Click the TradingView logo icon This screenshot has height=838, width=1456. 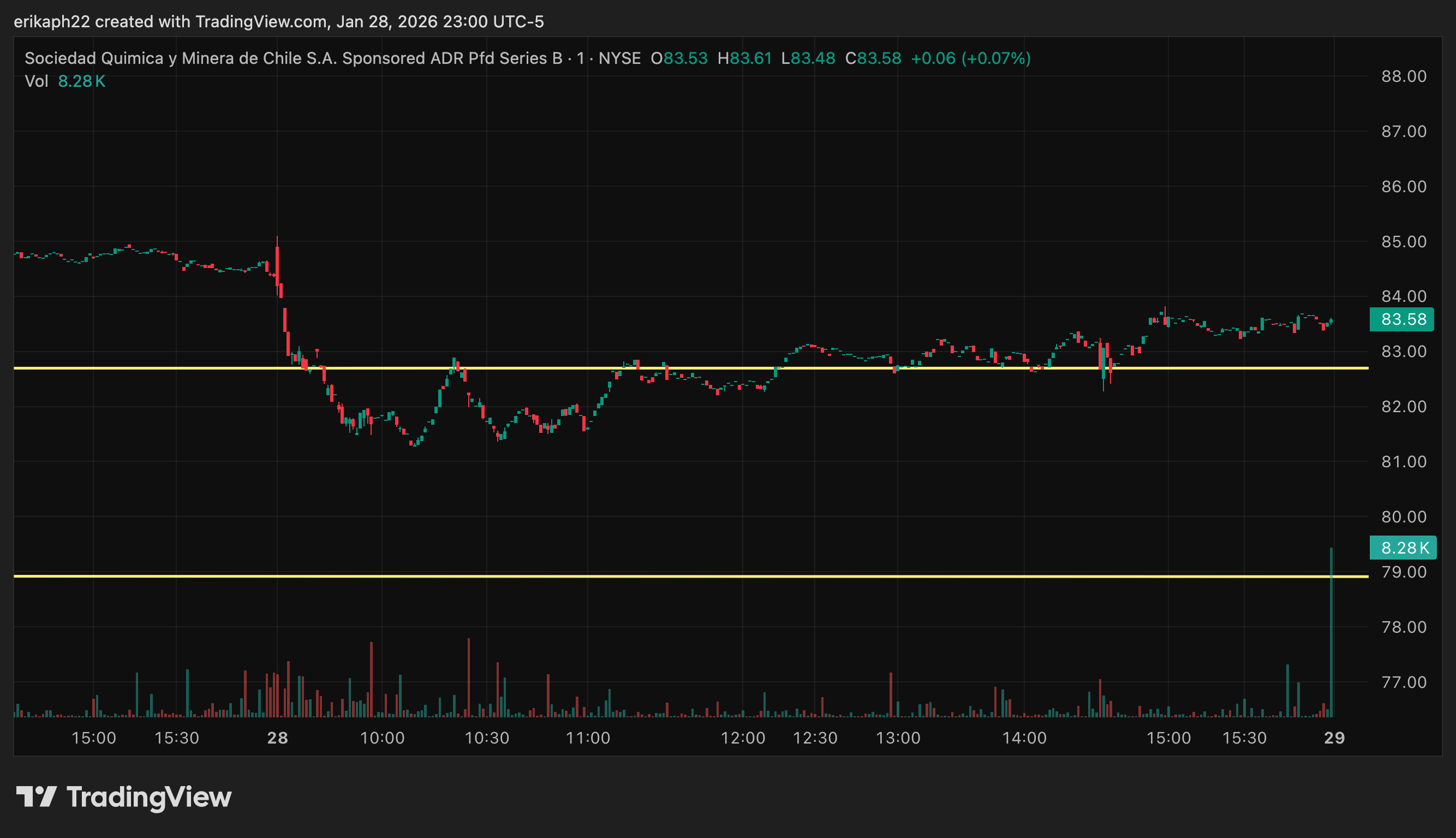pos(35,797)
